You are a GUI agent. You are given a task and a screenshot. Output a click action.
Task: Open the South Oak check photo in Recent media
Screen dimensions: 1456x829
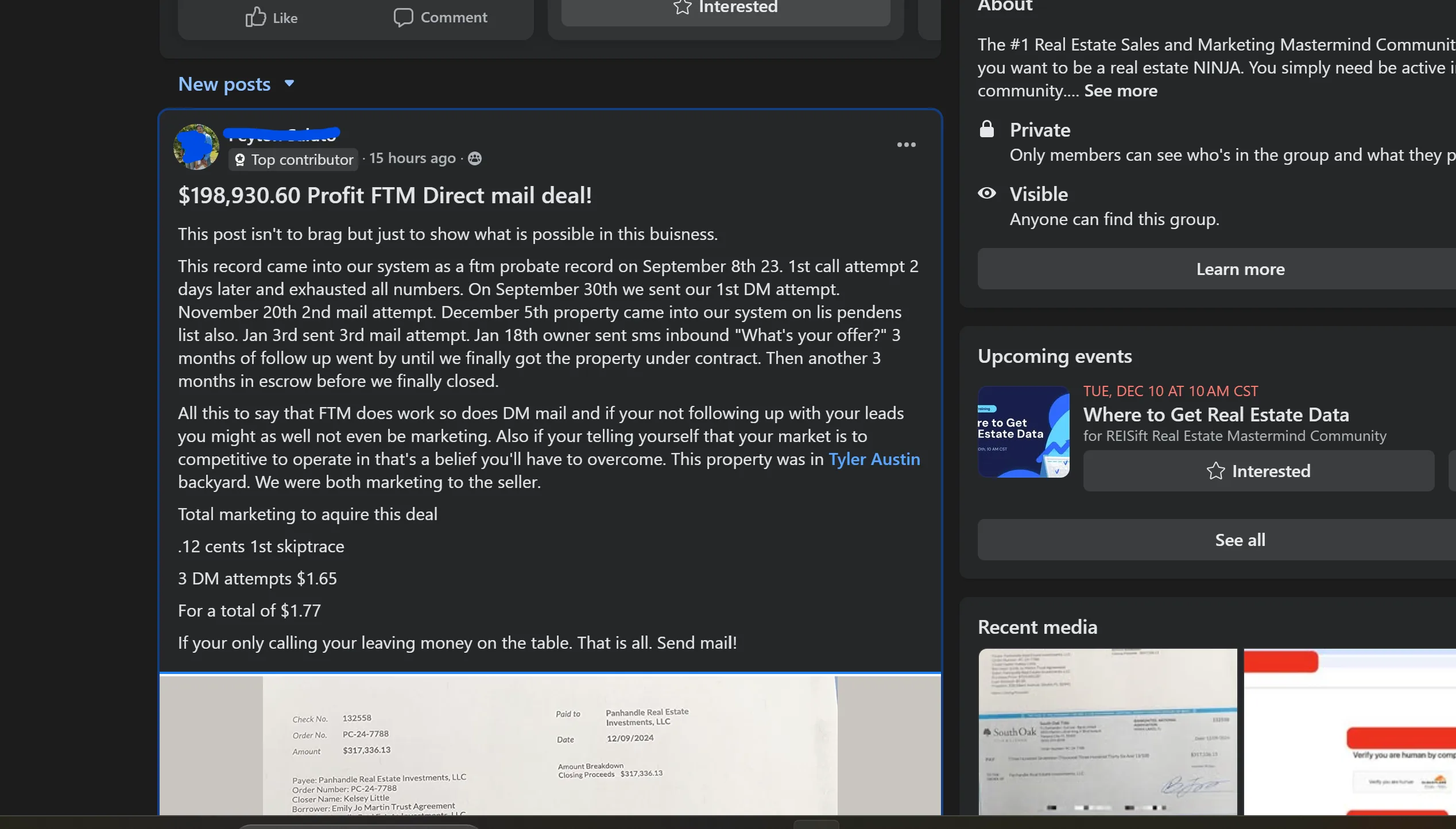pyautogui.click(x=1107, y=731)
